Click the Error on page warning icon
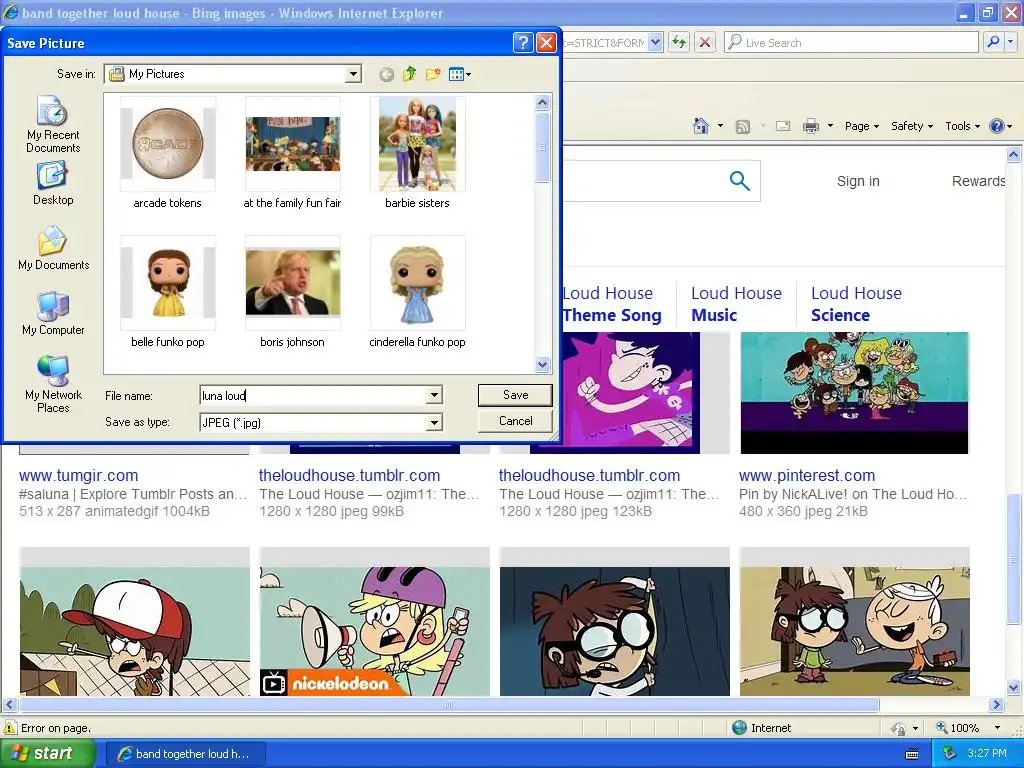 (10, 728)
